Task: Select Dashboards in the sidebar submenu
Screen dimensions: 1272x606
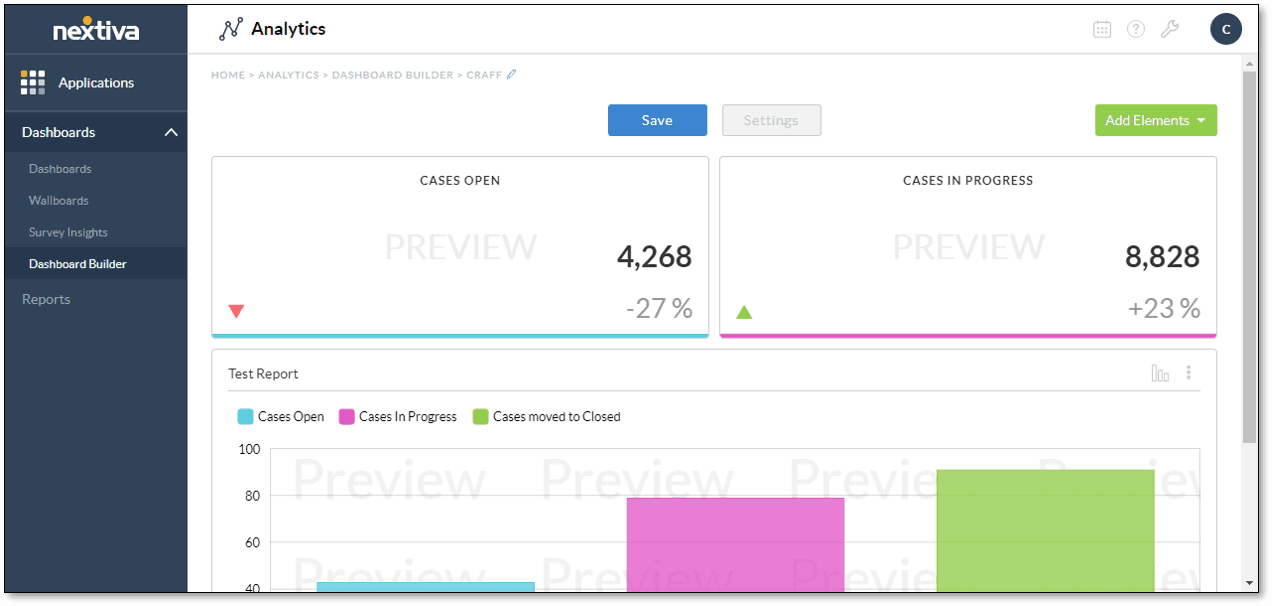Action: click(x=60, y=169)
